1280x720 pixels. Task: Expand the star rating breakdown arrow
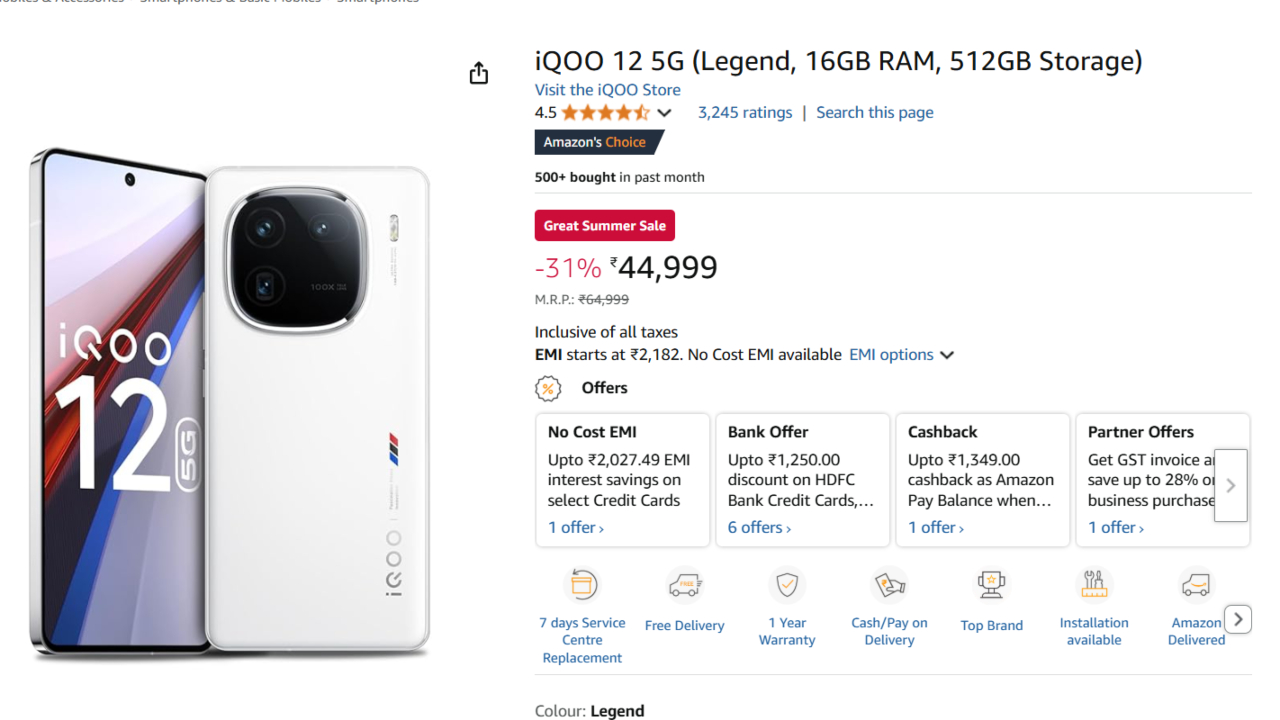pyautogui.click(x=664, y=113)
